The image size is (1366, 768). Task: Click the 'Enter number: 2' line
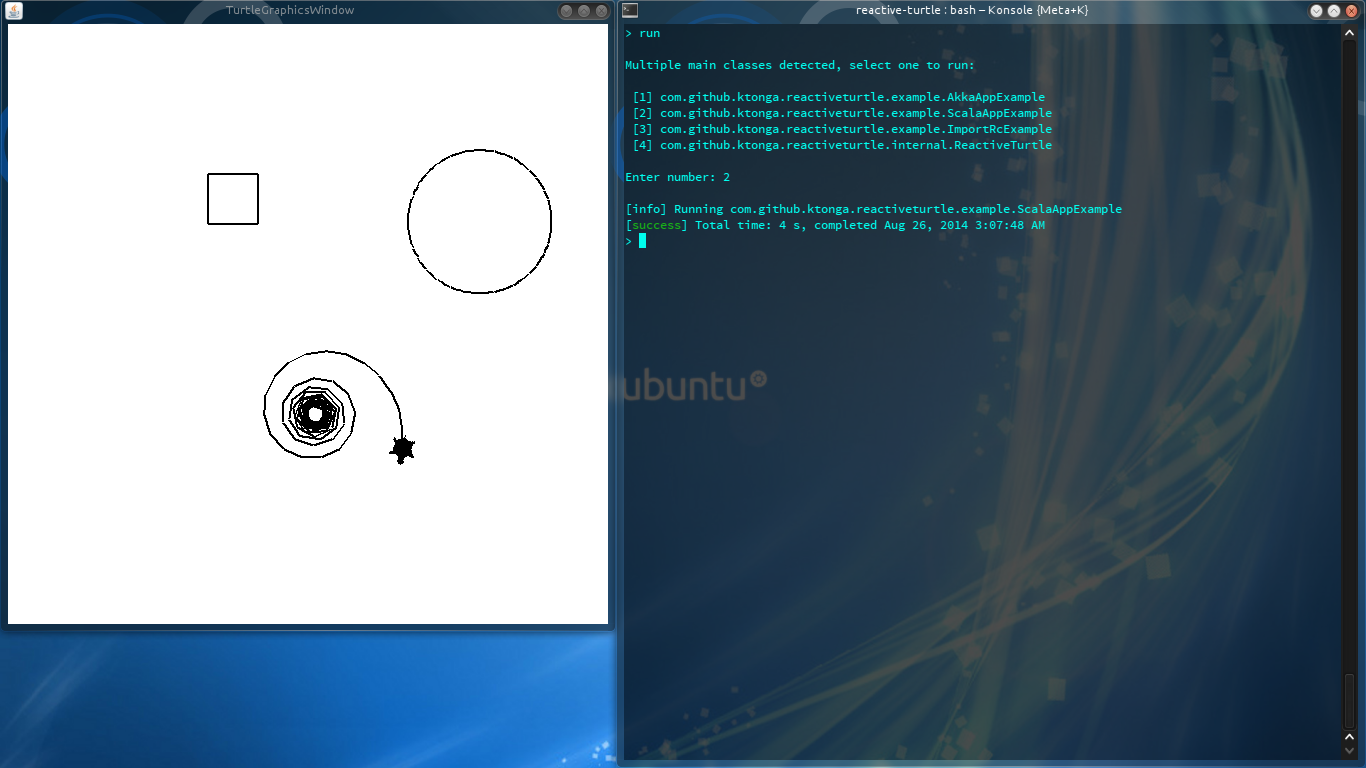click(x=678, y=177)
